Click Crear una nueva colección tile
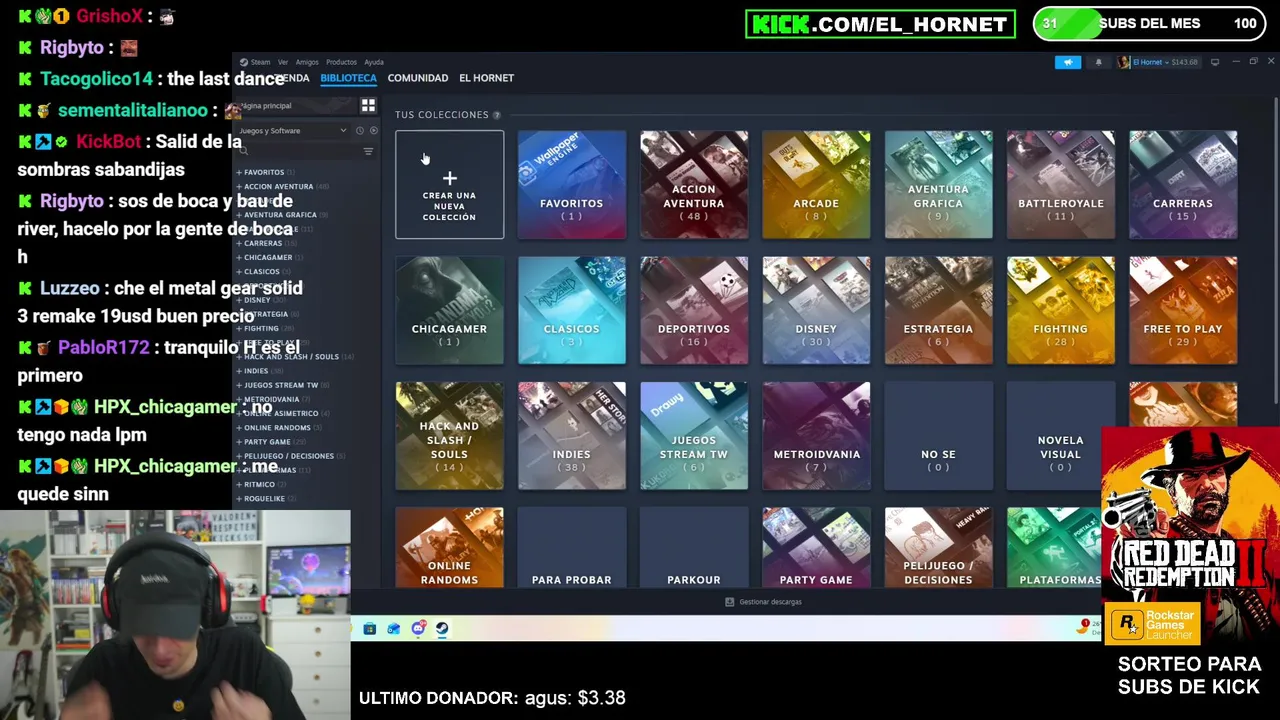Image resolution: width=1280 pixels, height=720 pixels. point(449,185)
